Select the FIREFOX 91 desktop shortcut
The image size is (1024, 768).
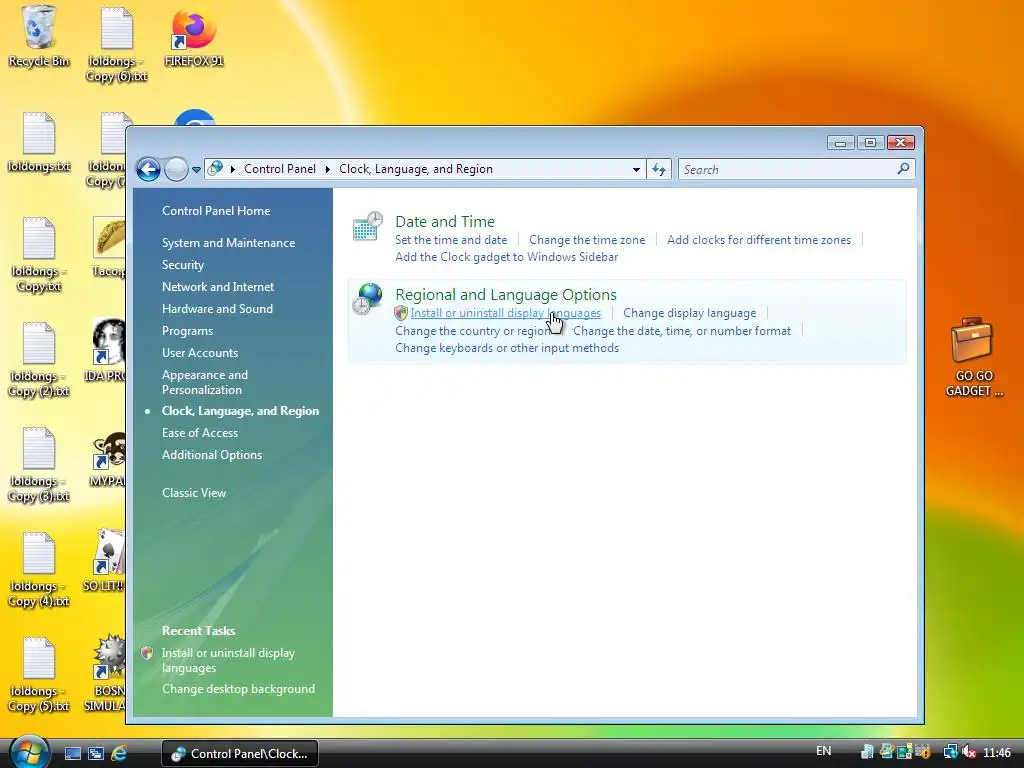(x=194, y=36)
